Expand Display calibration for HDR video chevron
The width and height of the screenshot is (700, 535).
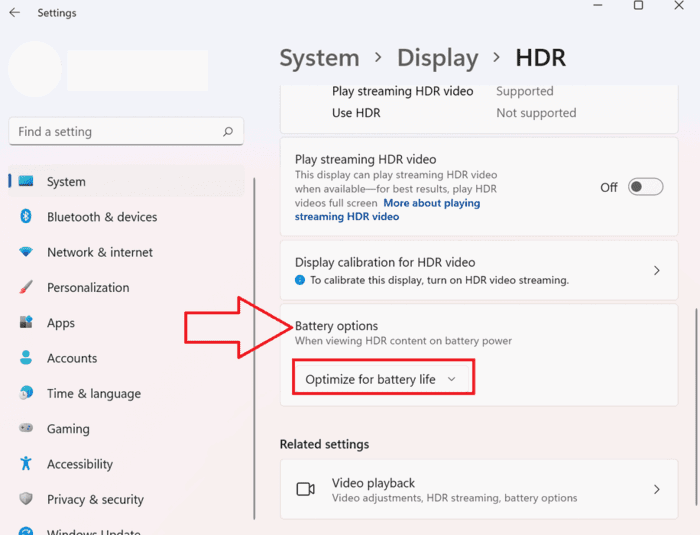click(656, 270)
